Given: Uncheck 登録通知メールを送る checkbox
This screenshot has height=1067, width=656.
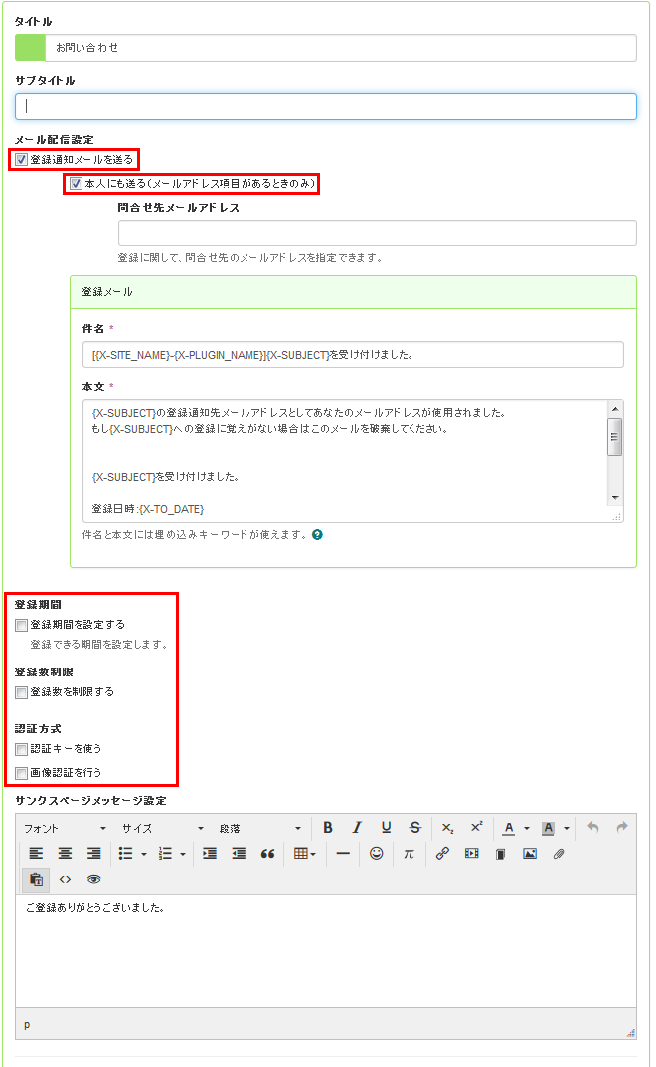Looking at the screenshot, I should click(21, 160).
